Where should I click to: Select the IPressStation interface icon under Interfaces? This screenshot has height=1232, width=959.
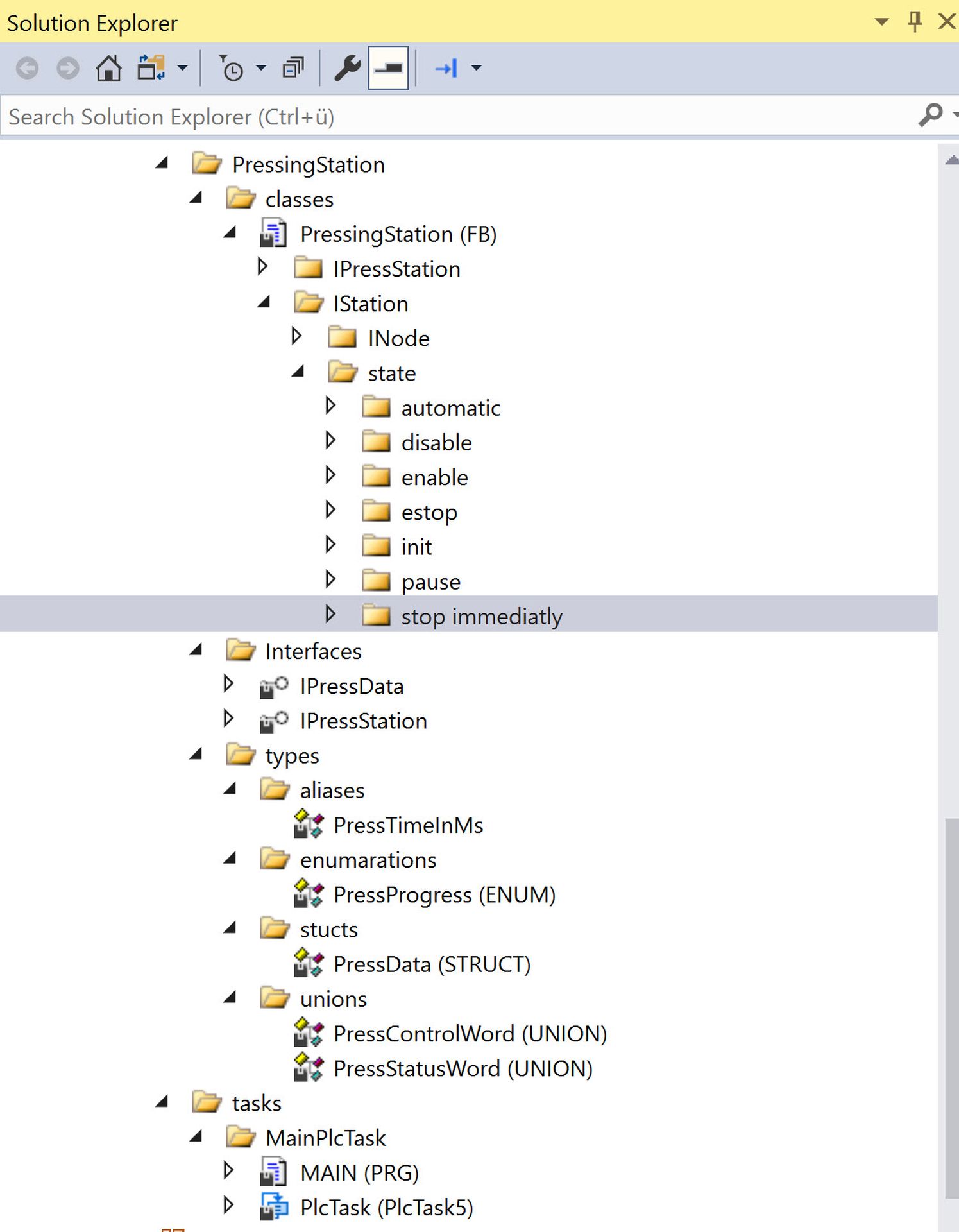click(x=274, y=721)
